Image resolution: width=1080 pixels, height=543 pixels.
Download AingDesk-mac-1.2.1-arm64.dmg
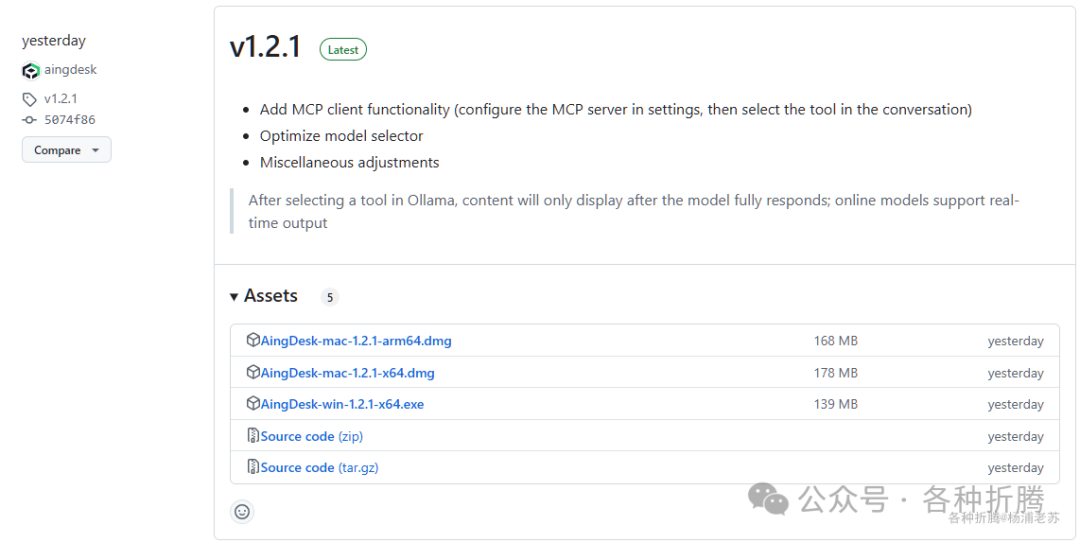[x=356, y=341]
